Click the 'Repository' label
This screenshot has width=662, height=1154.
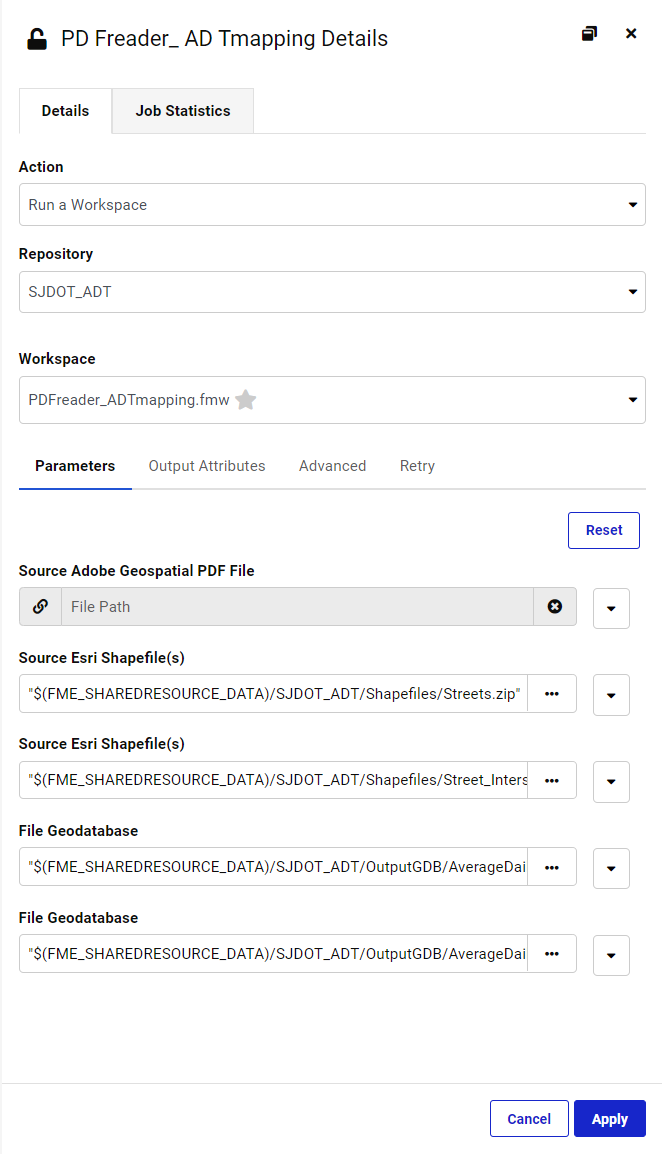(x=56, y=254)
